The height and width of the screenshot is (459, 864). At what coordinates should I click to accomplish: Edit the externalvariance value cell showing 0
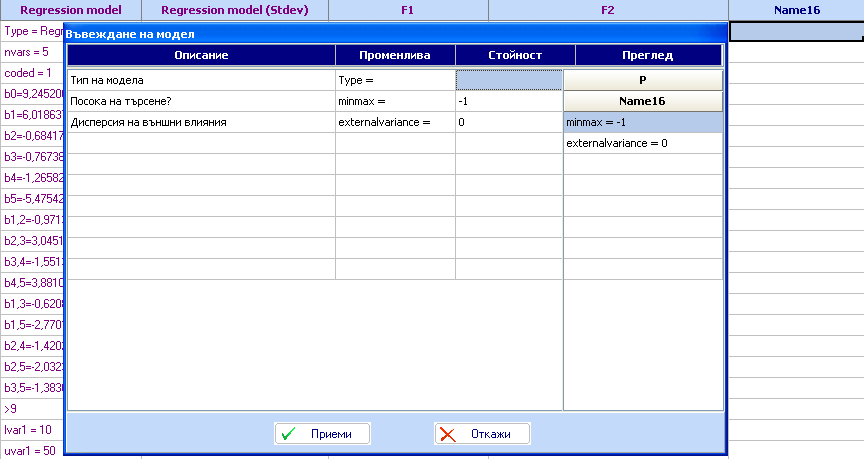(x=509, y=122)
